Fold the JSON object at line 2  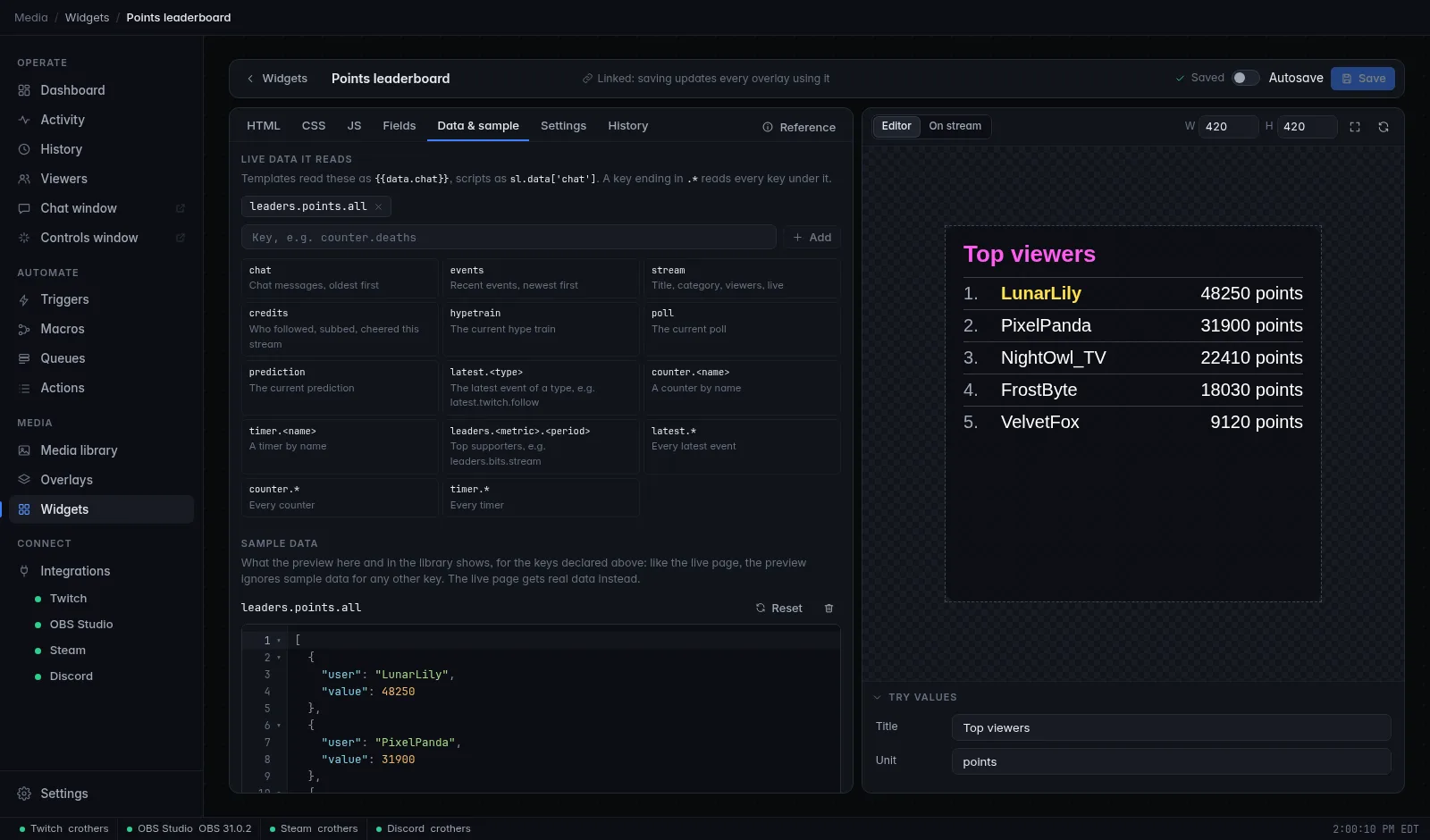[x=279, y=658]
